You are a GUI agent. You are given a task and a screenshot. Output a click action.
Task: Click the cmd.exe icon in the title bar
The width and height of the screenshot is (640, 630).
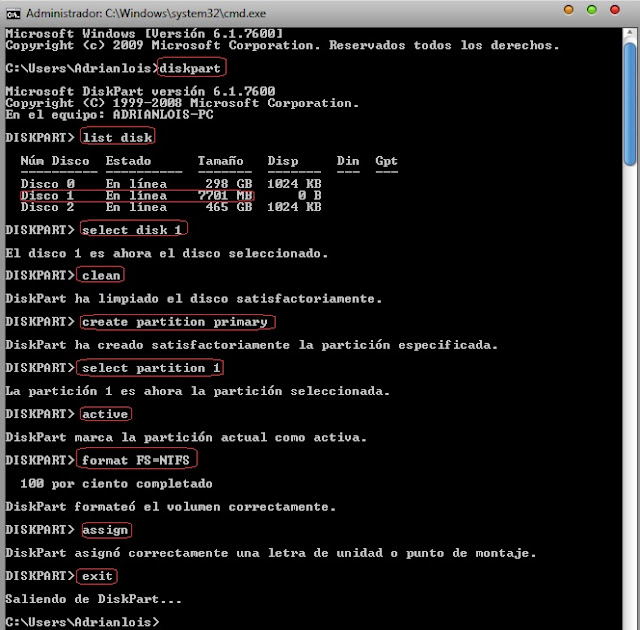tap(13, 14)
